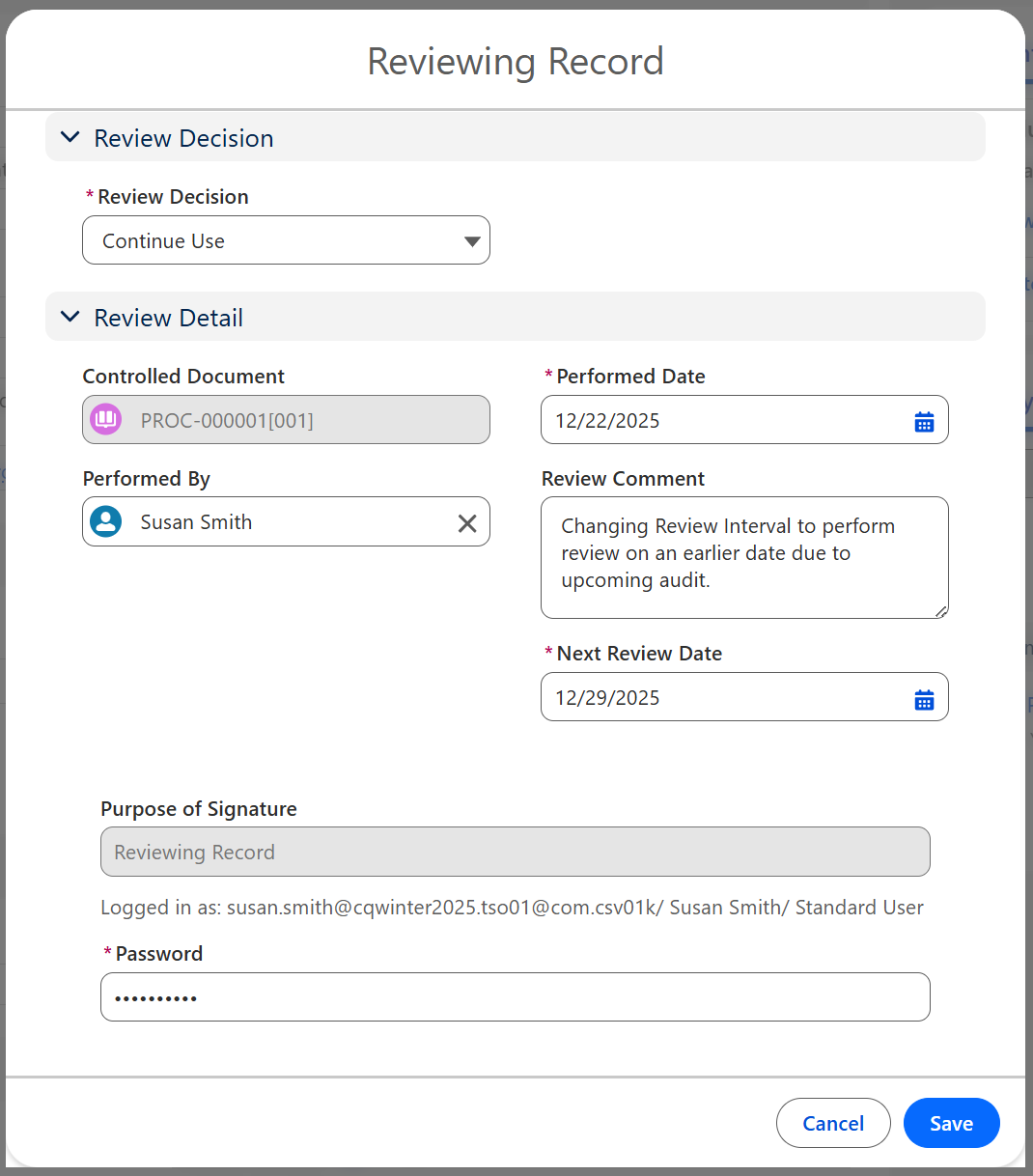
Task: Click the Review Comment resize handle
Action: (x=940, y=610)
